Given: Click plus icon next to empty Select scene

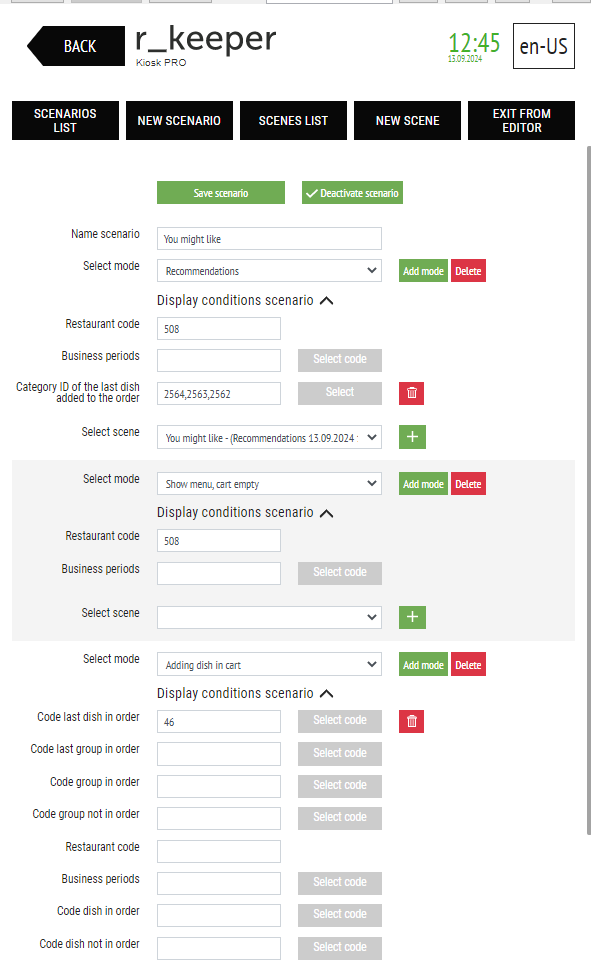Looking at the screenshot, I should coord(412,617).
